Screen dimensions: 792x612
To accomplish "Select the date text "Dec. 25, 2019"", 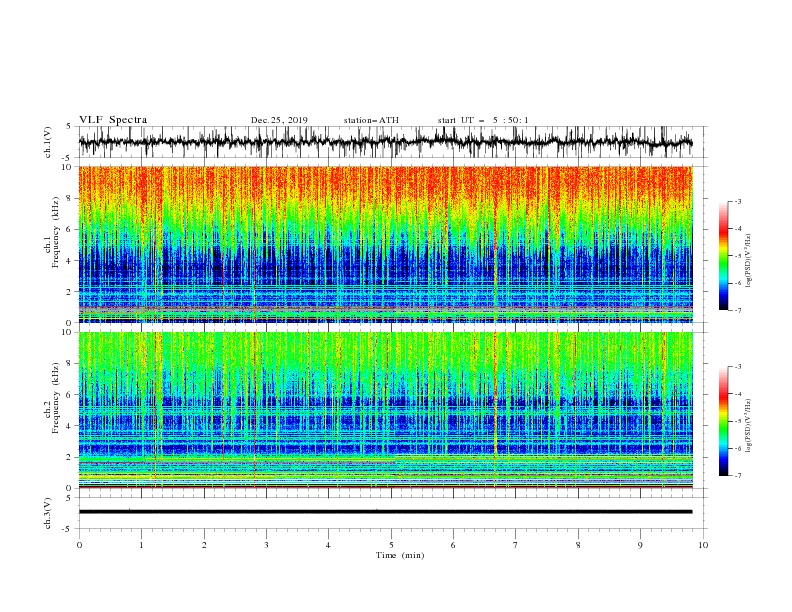I will point(279,120).
